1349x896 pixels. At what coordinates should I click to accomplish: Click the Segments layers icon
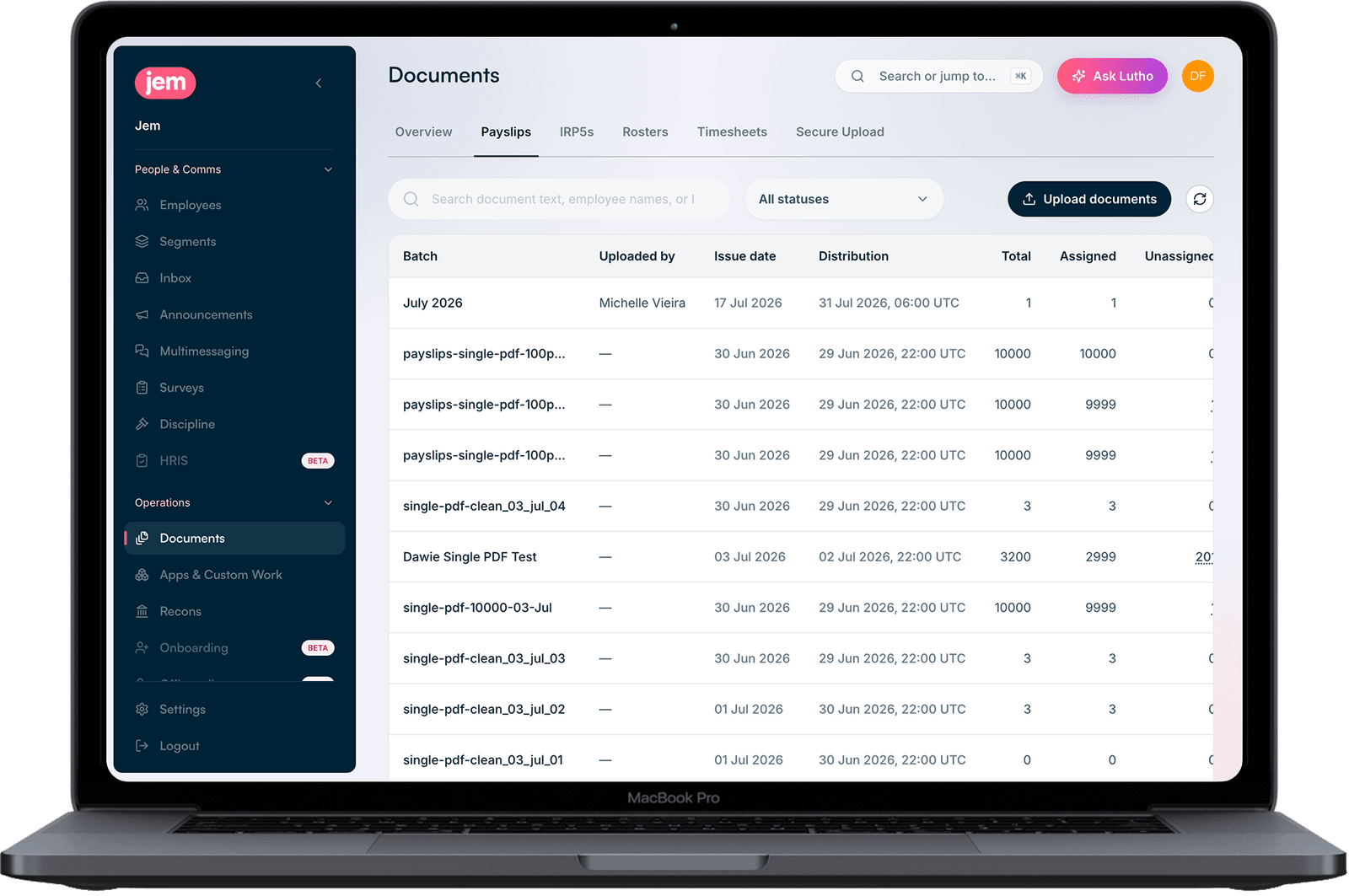pos(142,241)
